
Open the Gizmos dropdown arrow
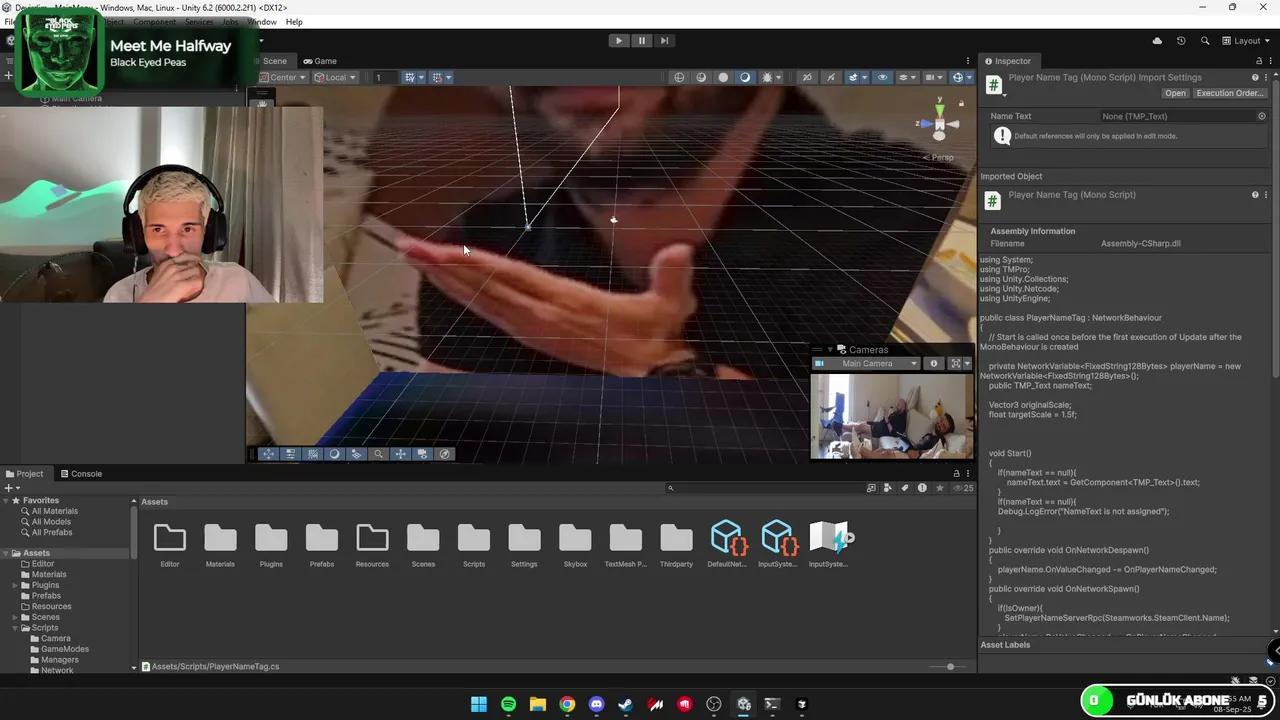click(x=968, y=78)
